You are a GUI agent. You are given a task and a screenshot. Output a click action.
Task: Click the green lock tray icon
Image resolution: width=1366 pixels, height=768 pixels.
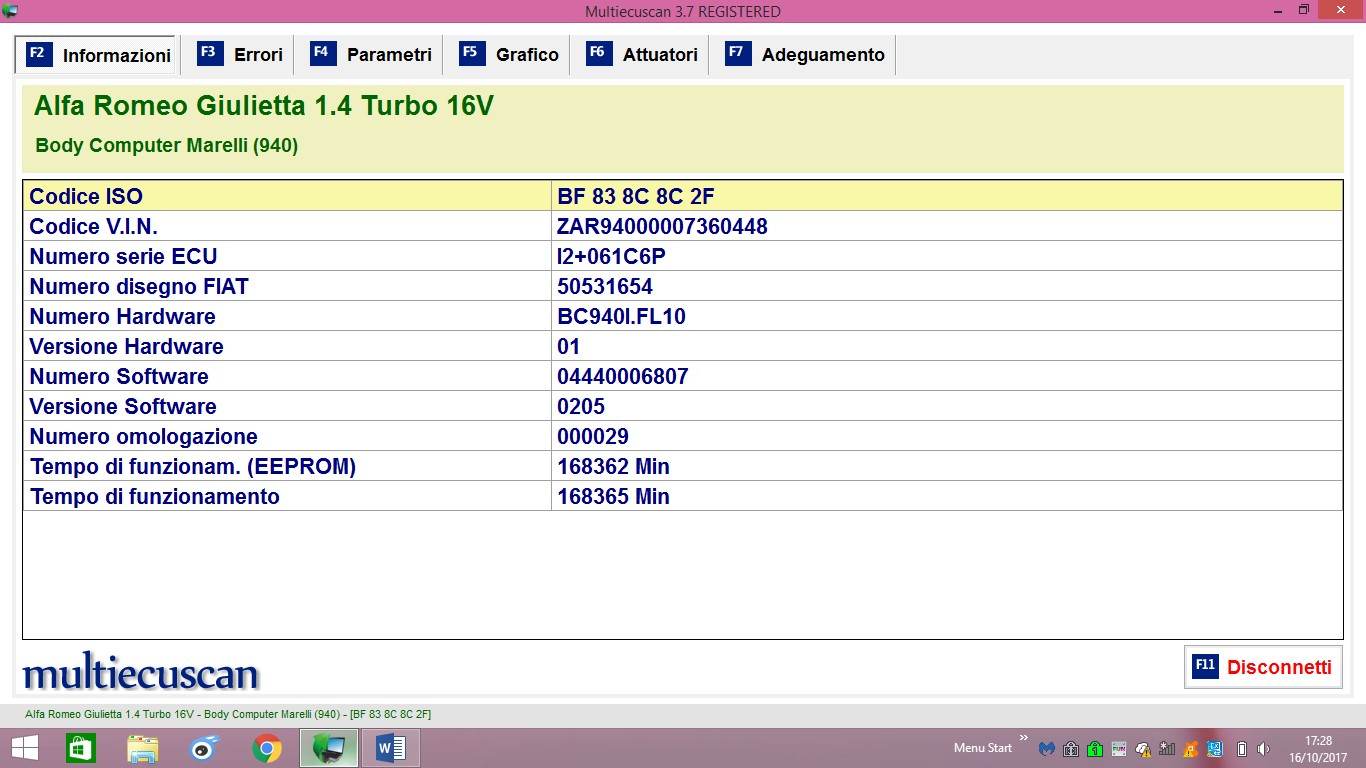1095,748
